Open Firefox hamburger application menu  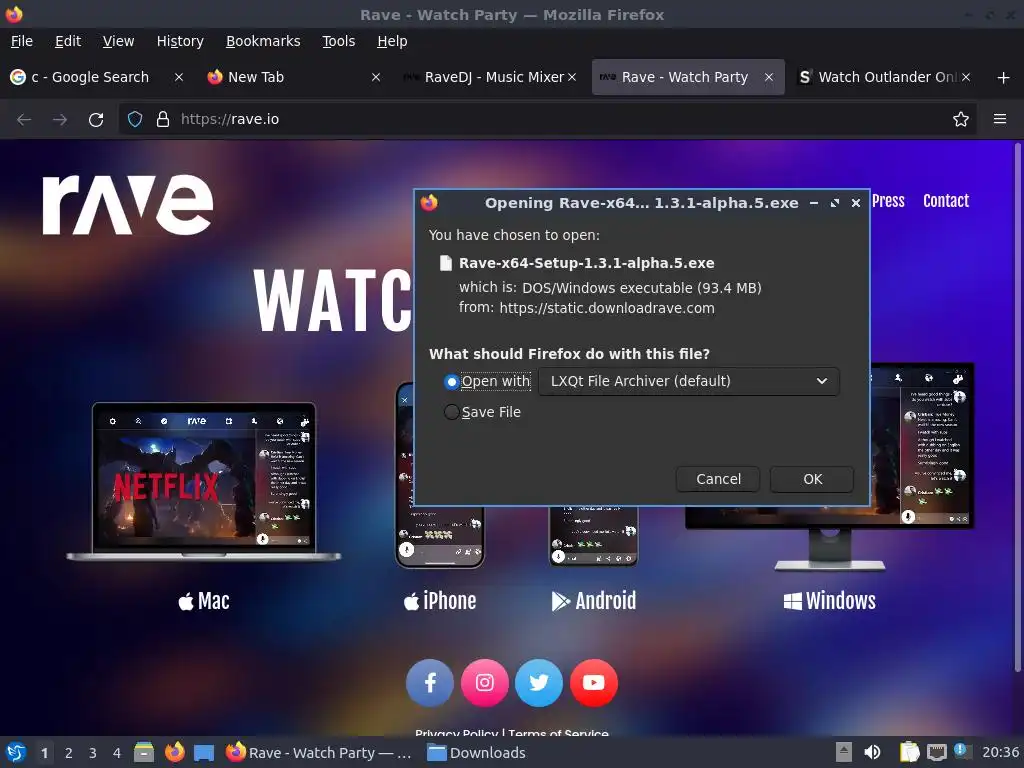pyautogui.click(x=1000, y=119)
